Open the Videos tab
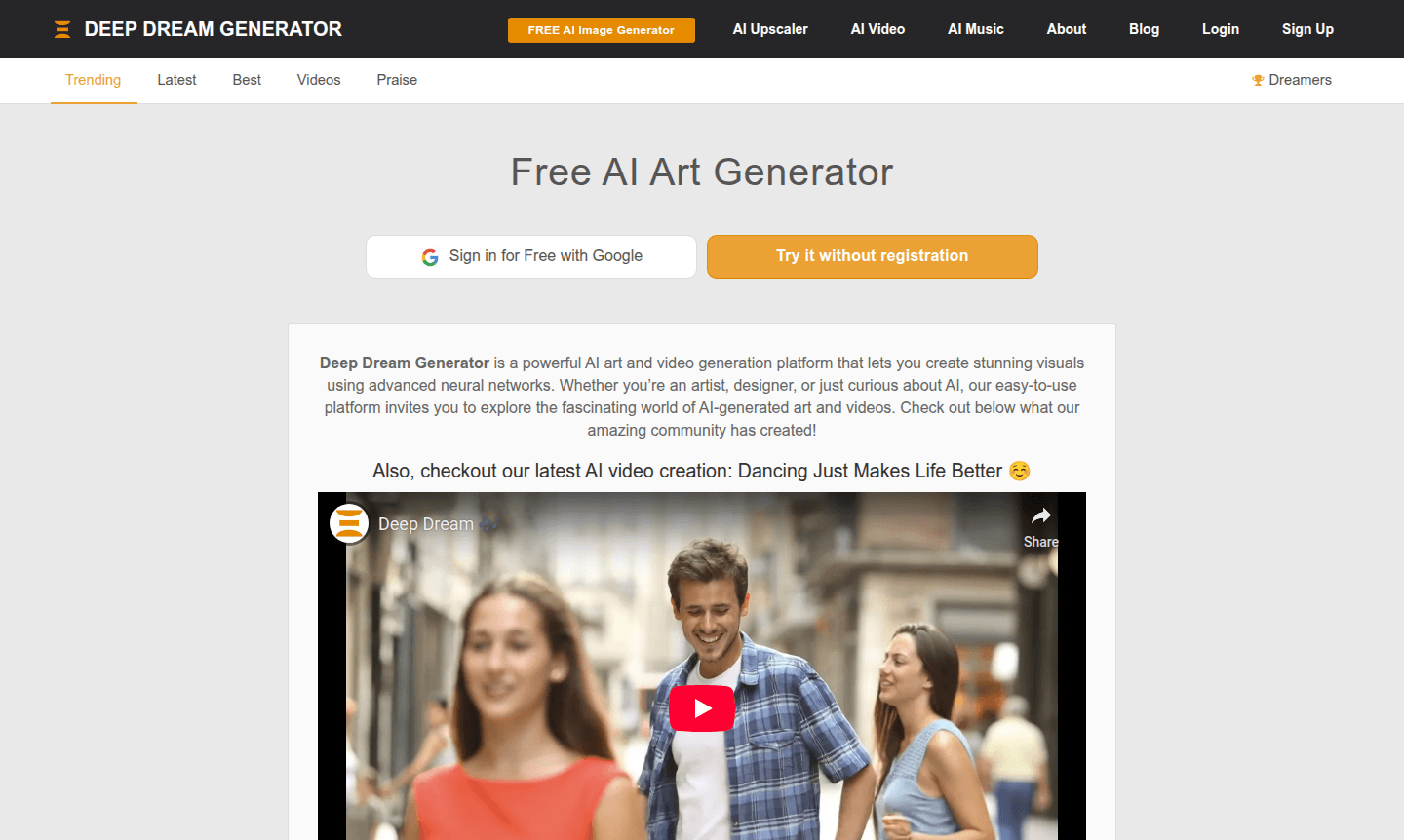1404x840 pixels. click(319, 80)
